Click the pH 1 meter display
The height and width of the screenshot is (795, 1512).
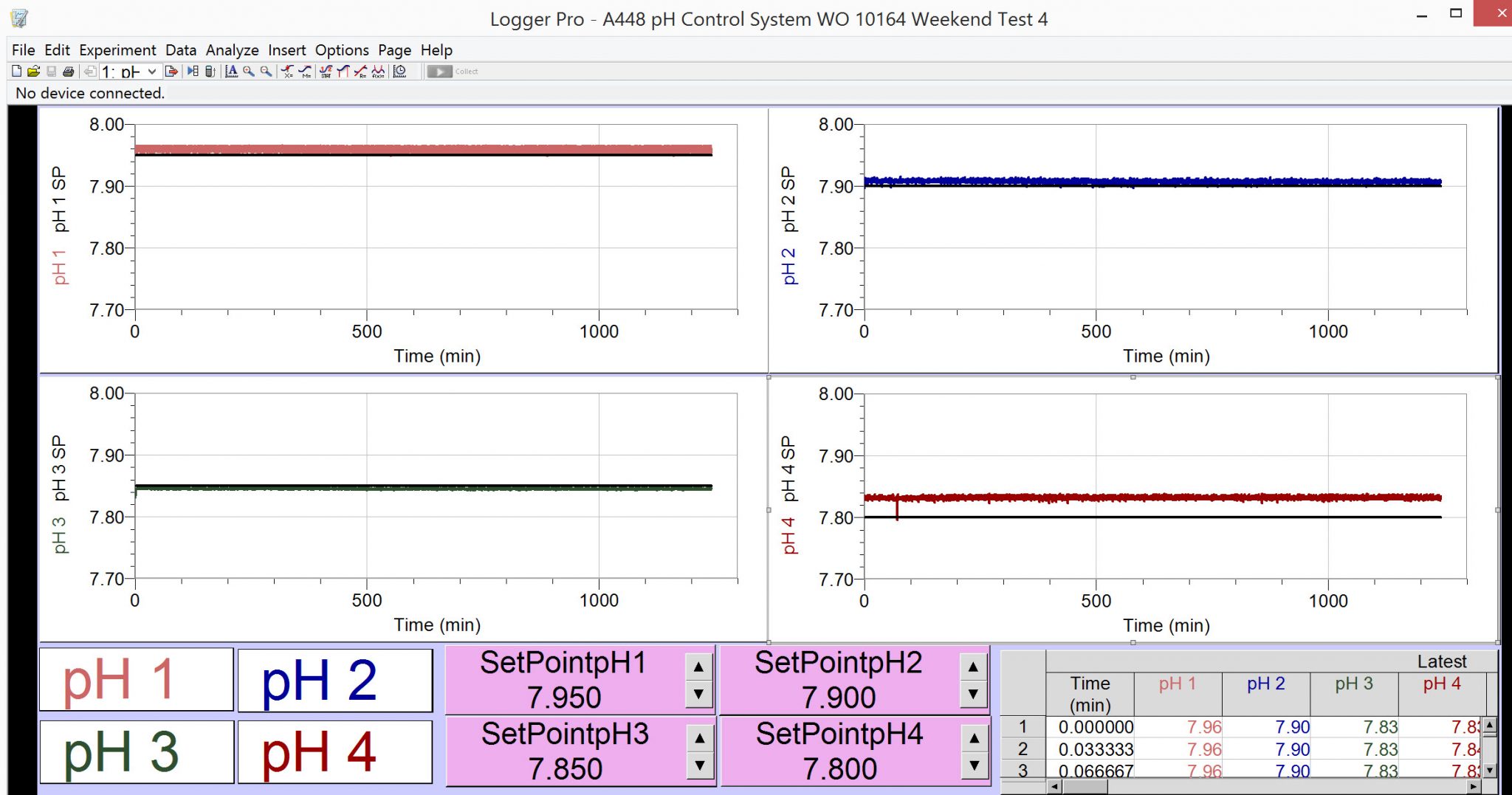[137, 680]
